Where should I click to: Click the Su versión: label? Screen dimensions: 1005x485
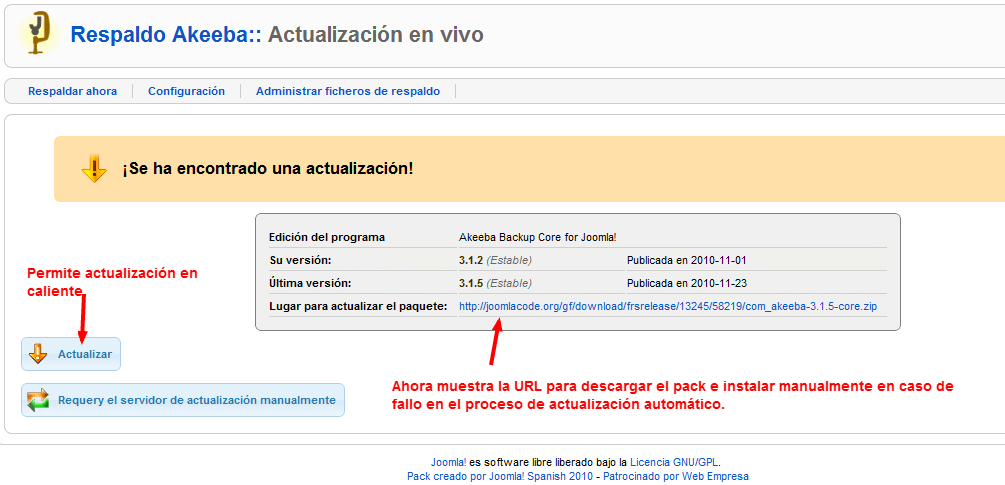[x=300, y=260]
